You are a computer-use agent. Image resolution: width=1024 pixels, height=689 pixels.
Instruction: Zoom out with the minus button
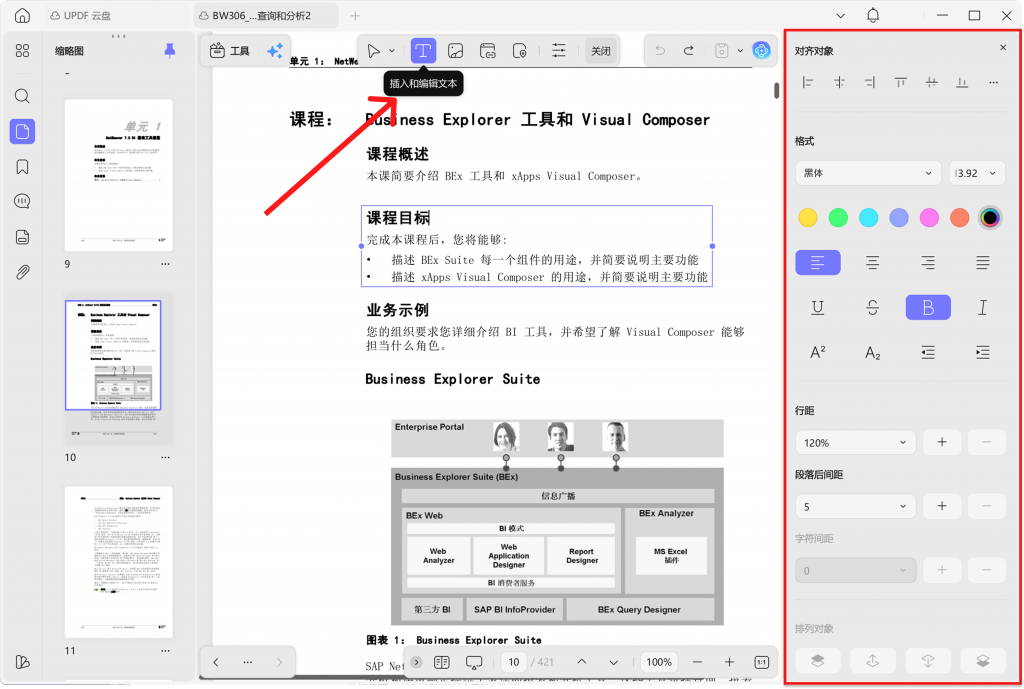pos(697,662)
